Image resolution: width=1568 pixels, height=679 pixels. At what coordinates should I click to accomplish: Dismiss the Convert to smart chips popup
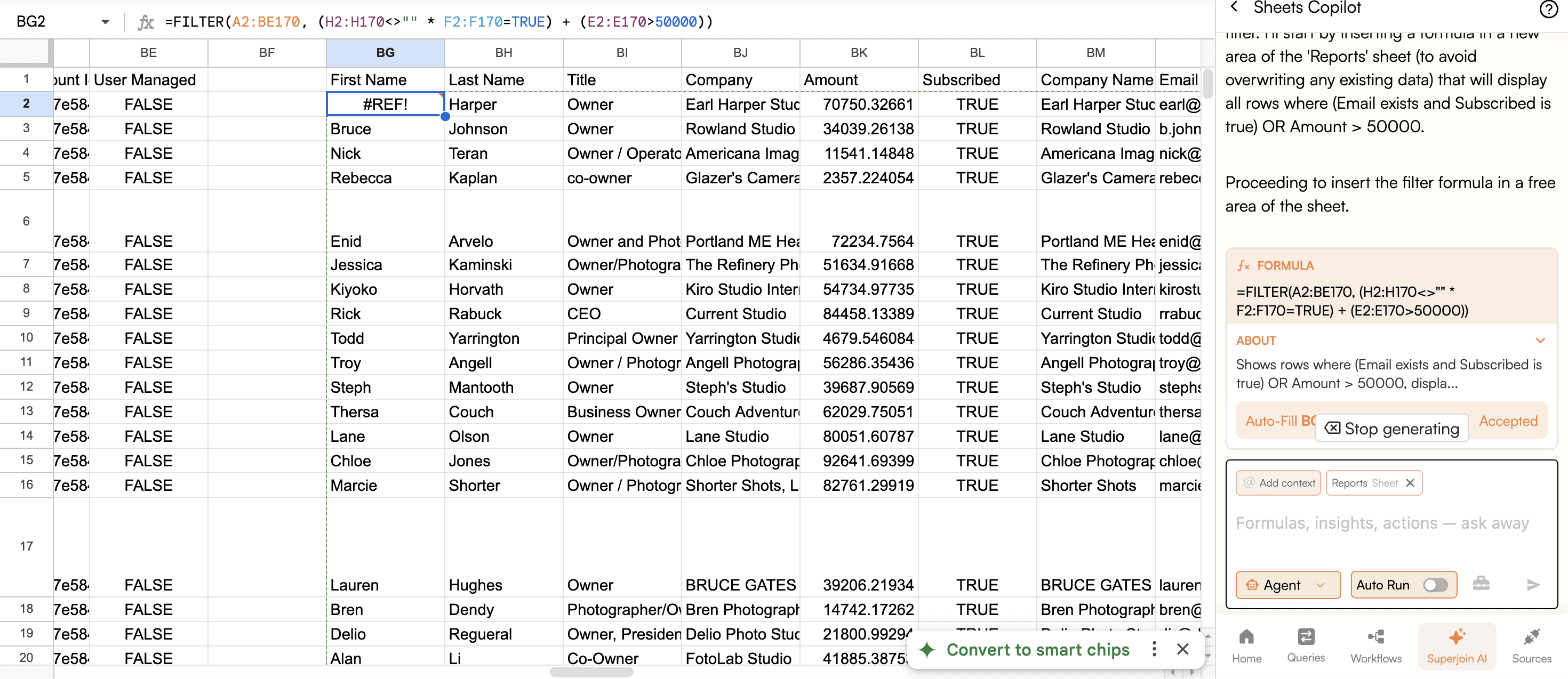tap(1182, 649)
